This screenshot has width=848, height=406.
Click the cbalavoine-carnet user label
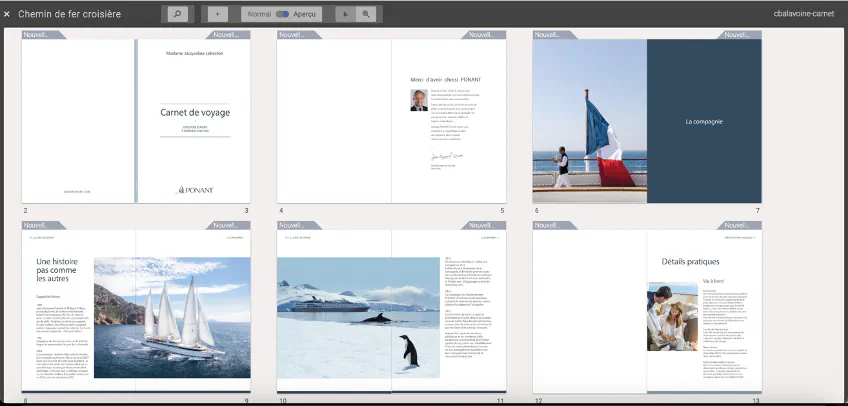(804, 14)
